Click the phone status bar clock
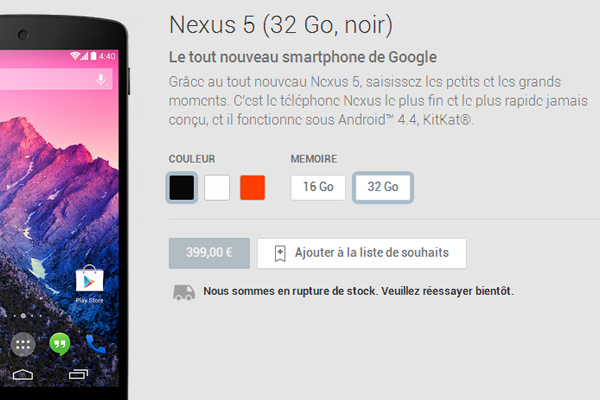 pyautogui.click(x=107, y=57)
